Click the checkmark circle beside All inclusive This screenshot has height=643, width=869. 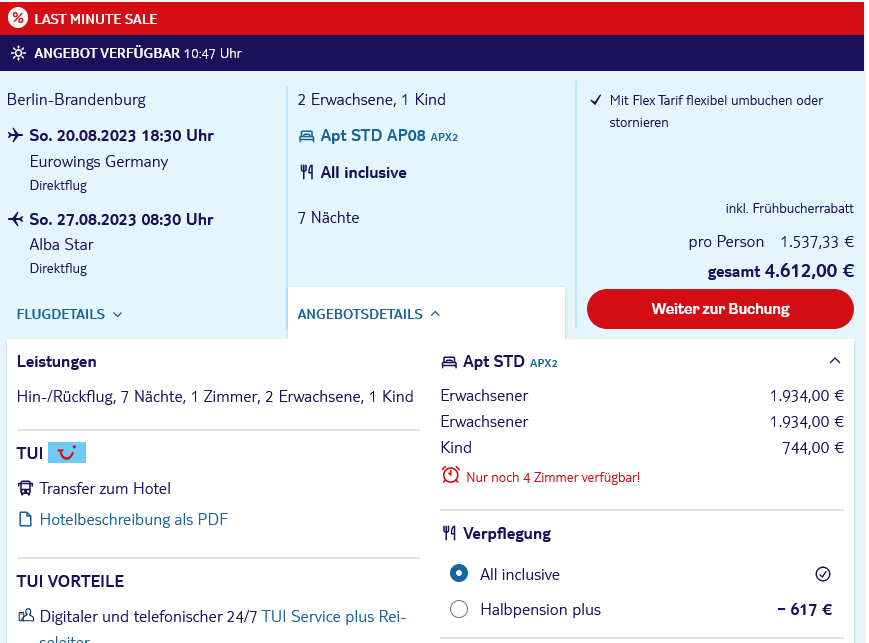point(823,574)
